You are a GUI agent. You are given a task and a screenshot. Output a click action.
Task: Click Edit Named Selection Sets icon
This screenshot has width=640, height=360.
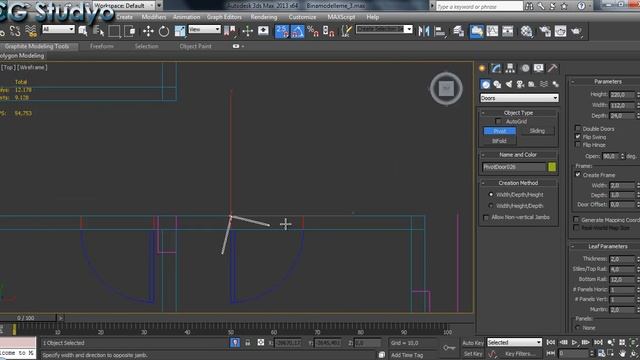coord(346,31)
